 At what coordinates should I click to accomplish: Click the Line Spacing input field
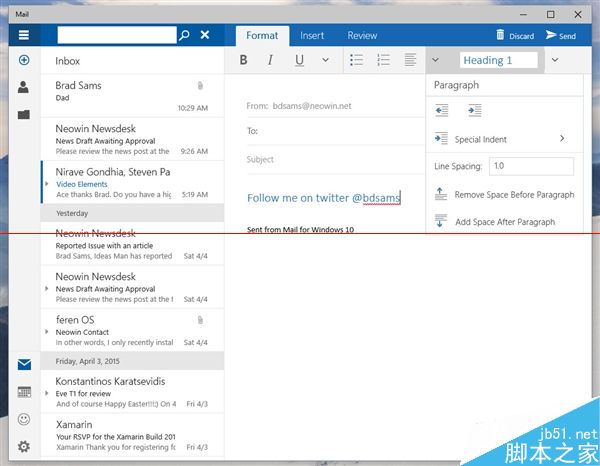531,166
